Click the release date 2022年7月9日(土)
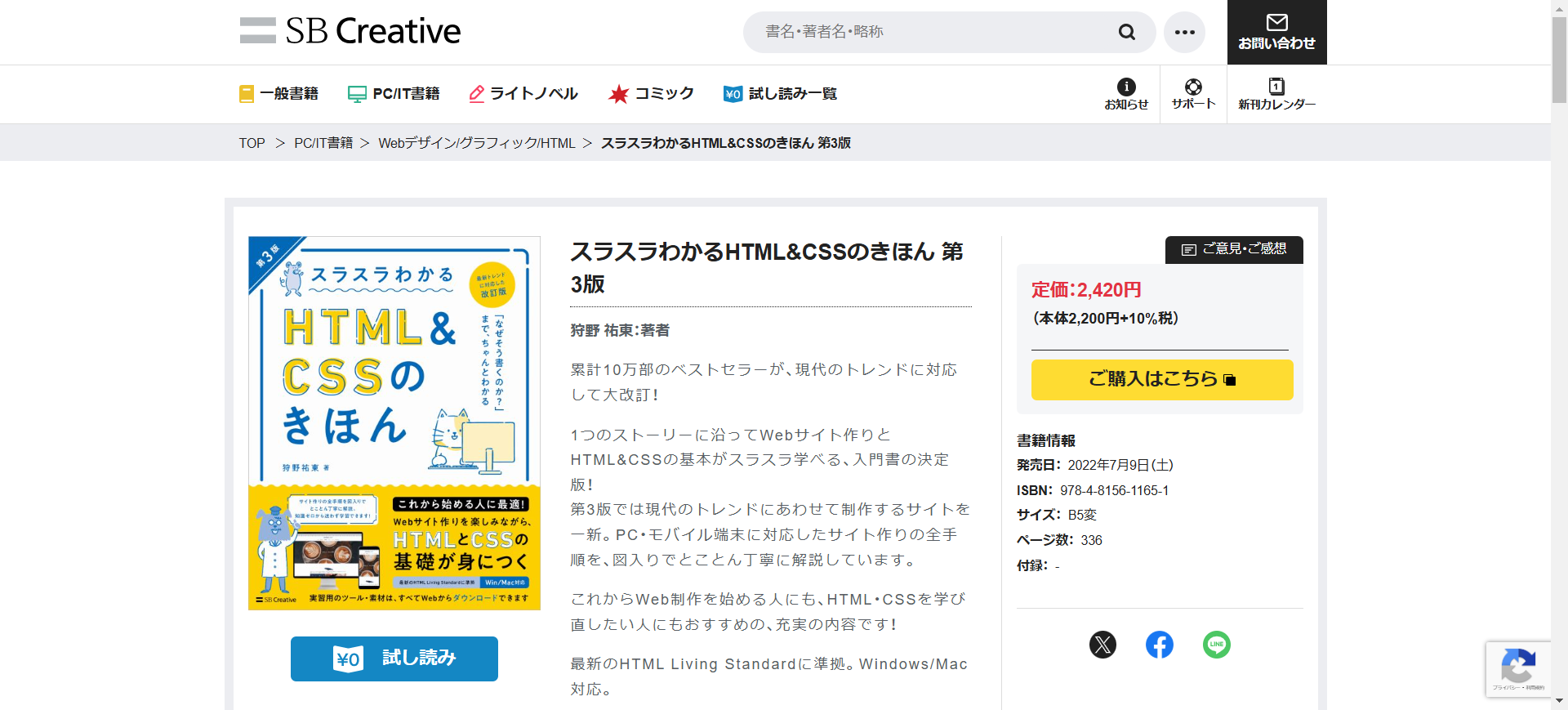This screenshot has height=710, width=1568. pyautogui.click(x=1120, y=465)
